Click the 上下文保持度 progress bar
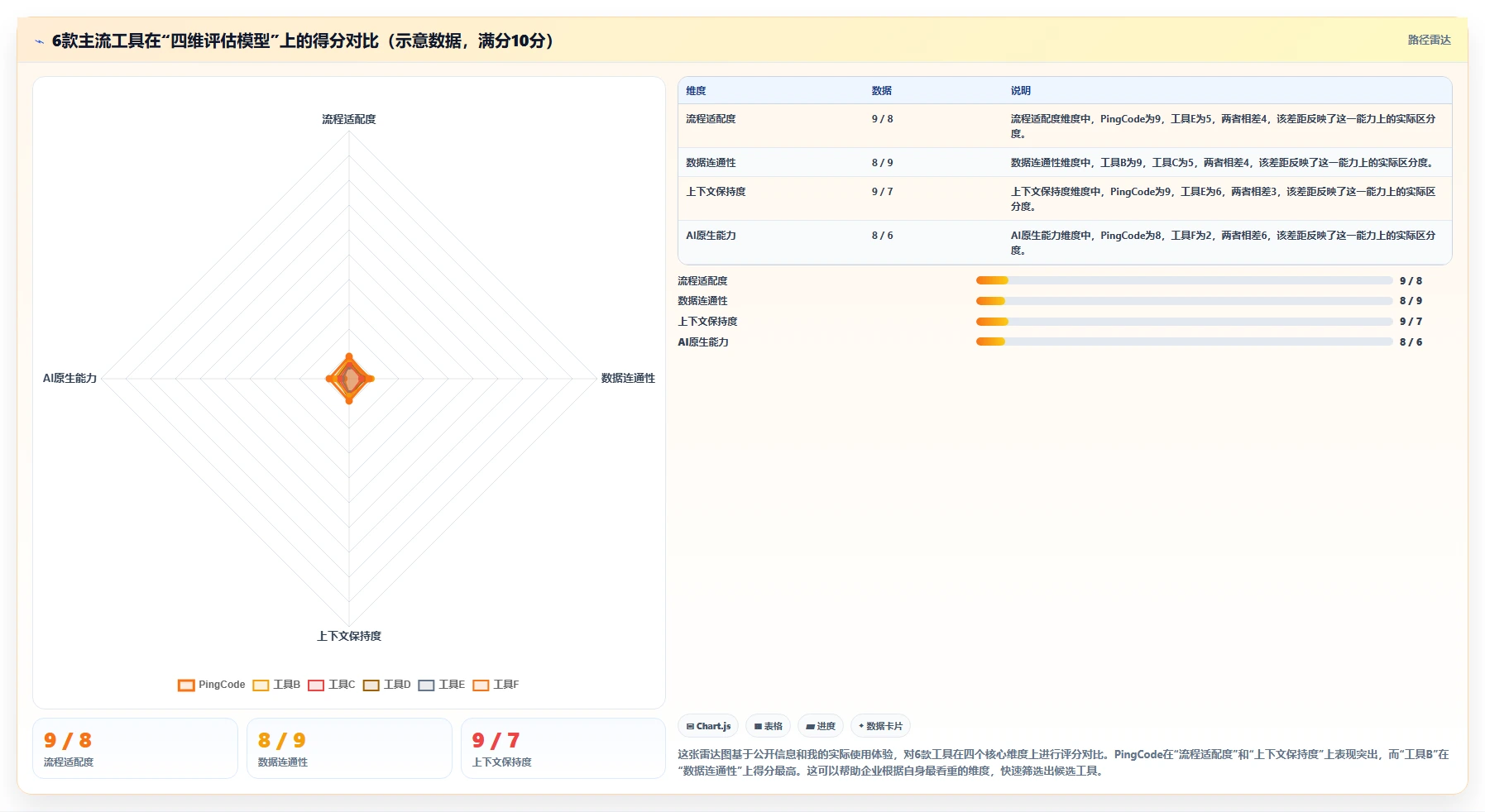This screenshot has height=812, width=1485. coord(1184,322)
